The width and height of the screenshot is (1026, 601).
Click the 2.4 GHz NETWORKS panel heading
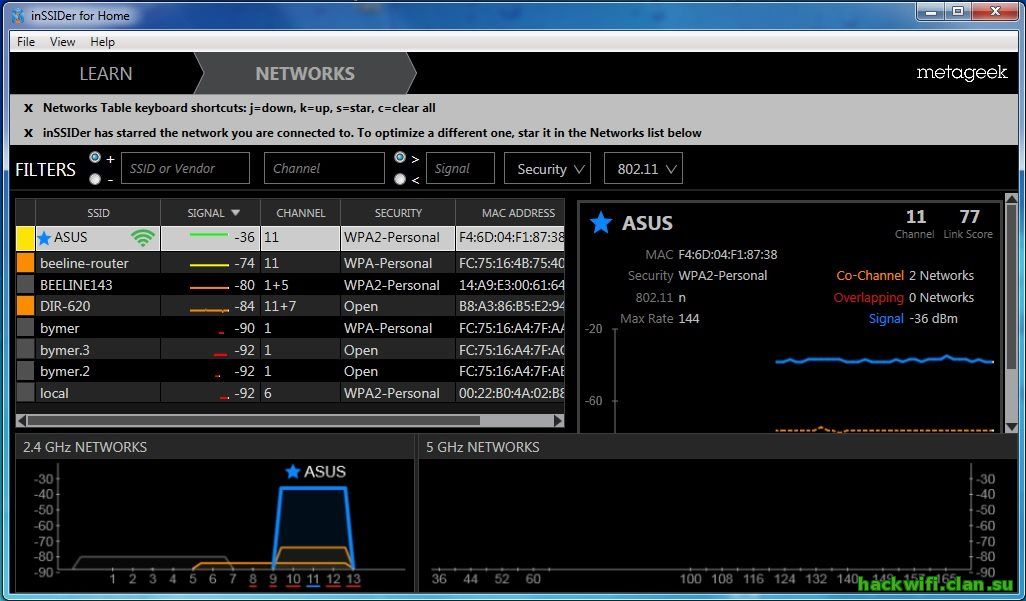tap(85, 447)
